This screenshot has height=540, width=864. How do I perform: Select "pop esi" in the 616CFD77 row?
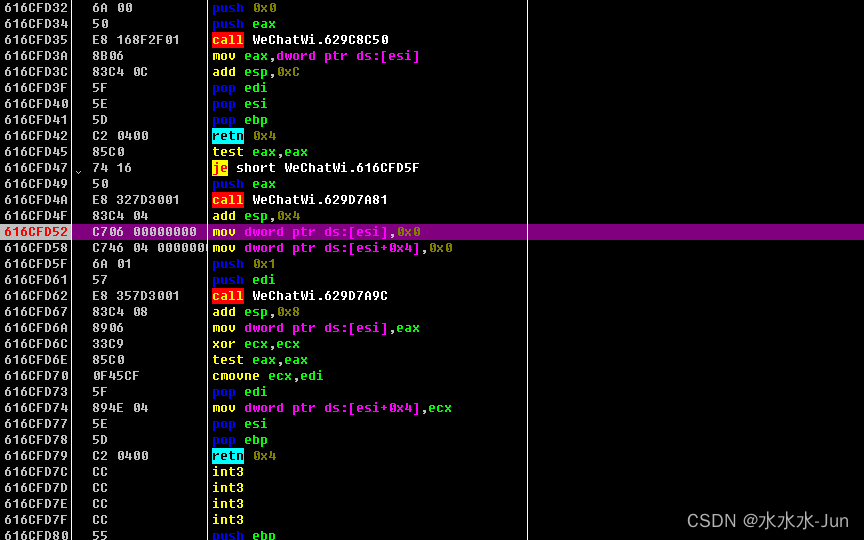point(240,423)
